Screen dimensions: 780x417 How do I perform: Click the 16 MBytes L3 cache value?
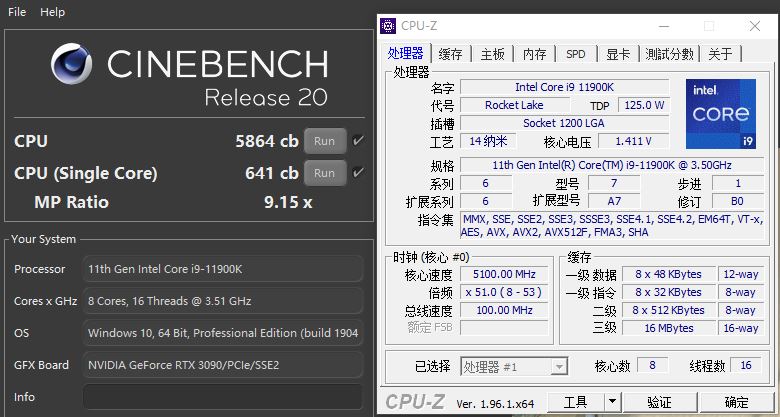click(x=668, y=328)
